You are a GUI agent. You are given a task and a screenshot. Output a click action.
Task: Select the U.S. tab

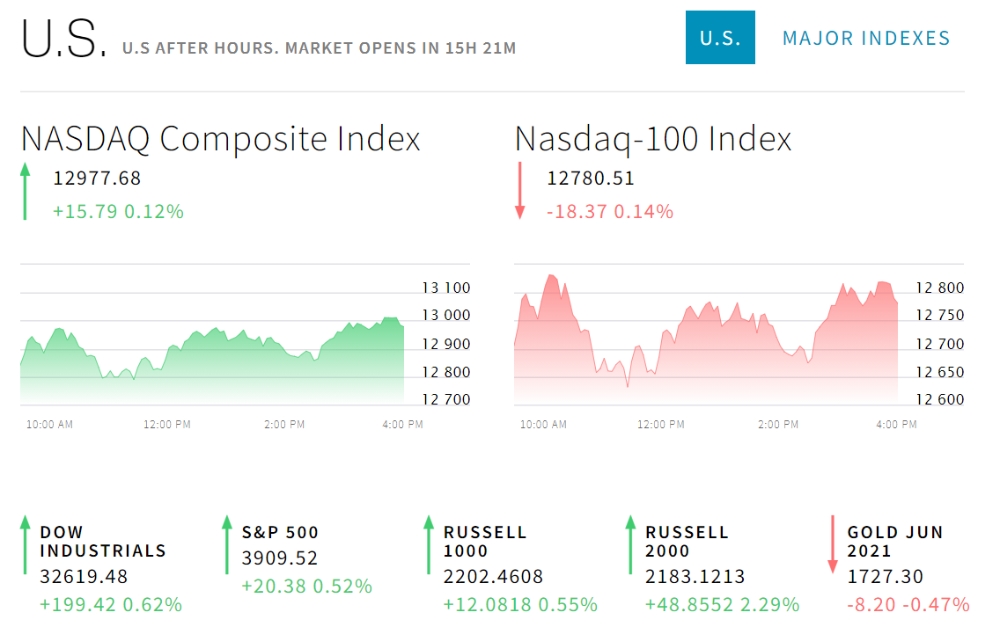tap(720, 38)
